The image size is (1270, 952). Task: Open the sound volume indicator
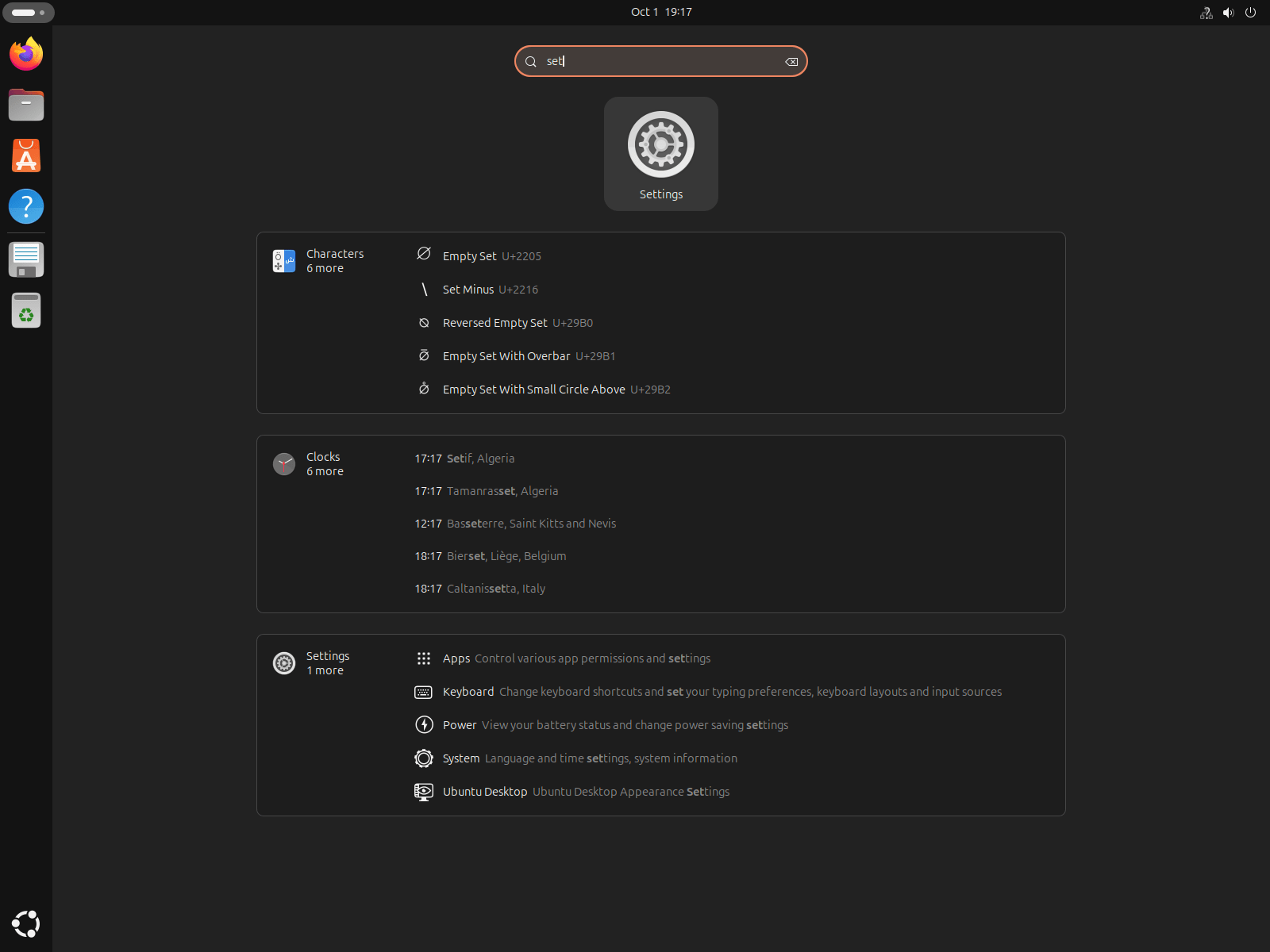pyautogui.click(x=1228, y=13)
